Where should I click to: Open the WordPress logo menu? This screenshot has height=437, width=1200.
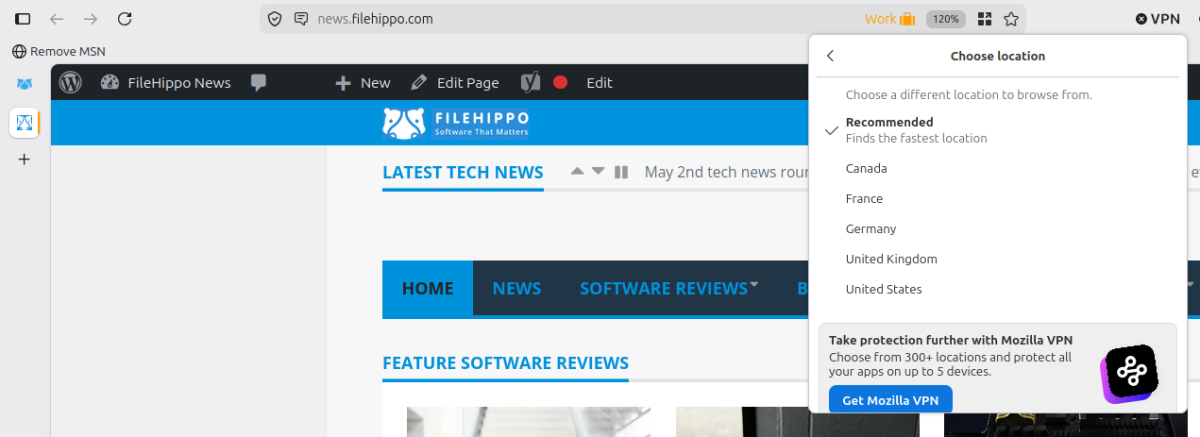[70, 83]
